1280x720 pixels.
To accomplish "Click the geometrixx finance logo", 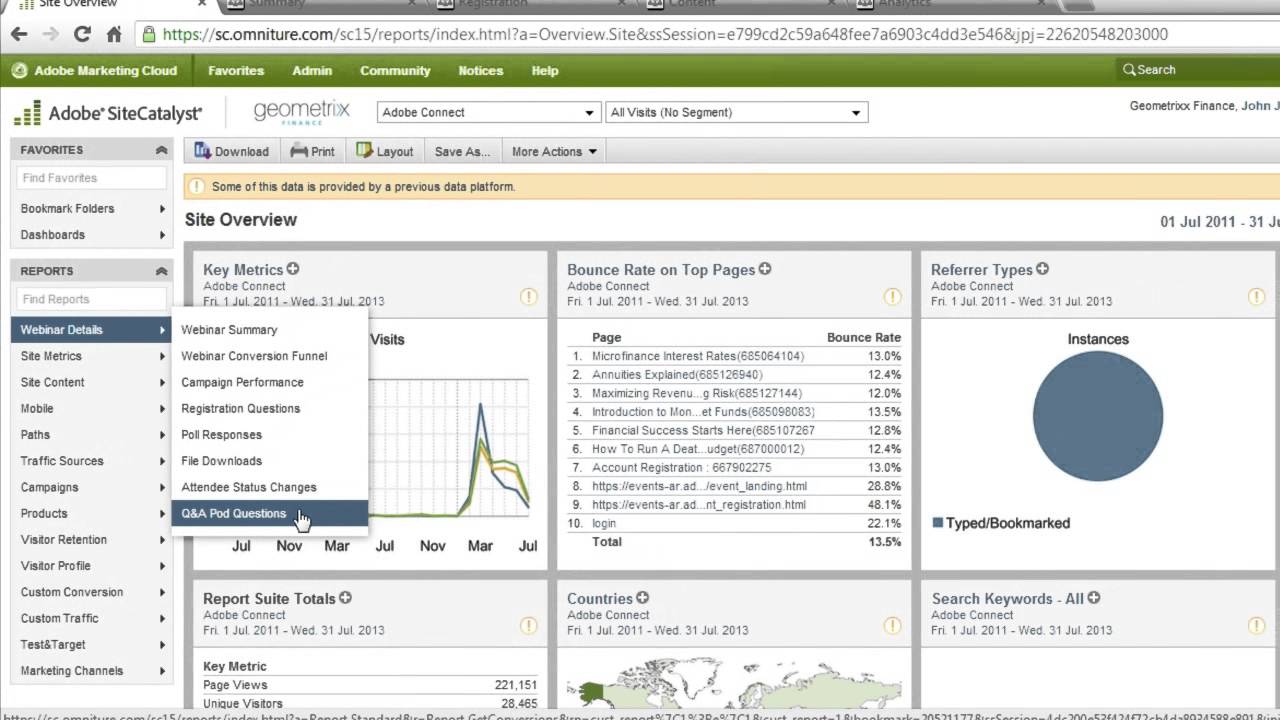I will coord(301,112).
